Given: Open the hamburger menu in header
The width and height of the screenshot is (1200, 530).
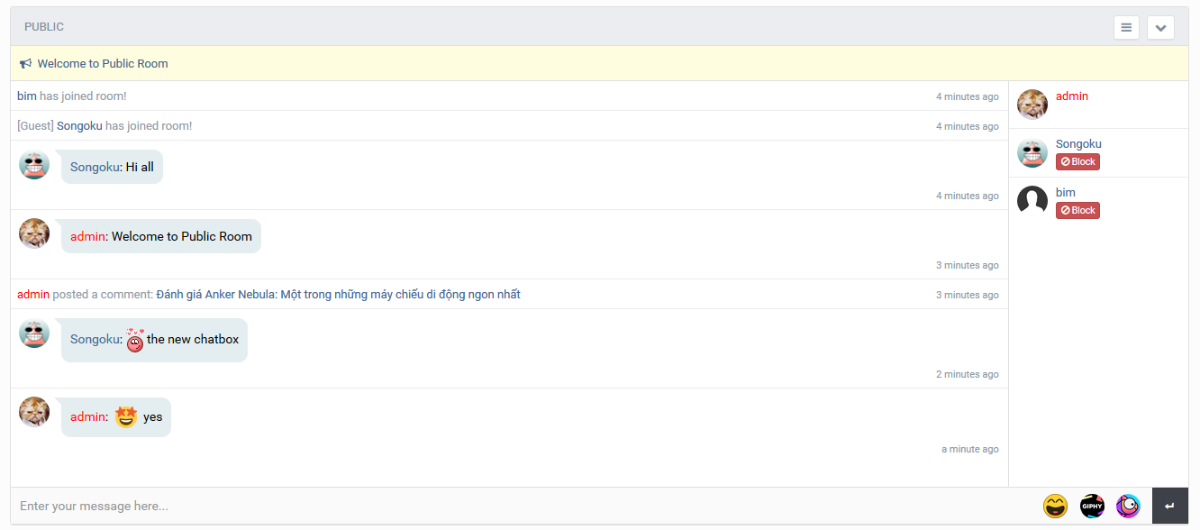Looking at the screenshot, I should tap(1126, 27).
